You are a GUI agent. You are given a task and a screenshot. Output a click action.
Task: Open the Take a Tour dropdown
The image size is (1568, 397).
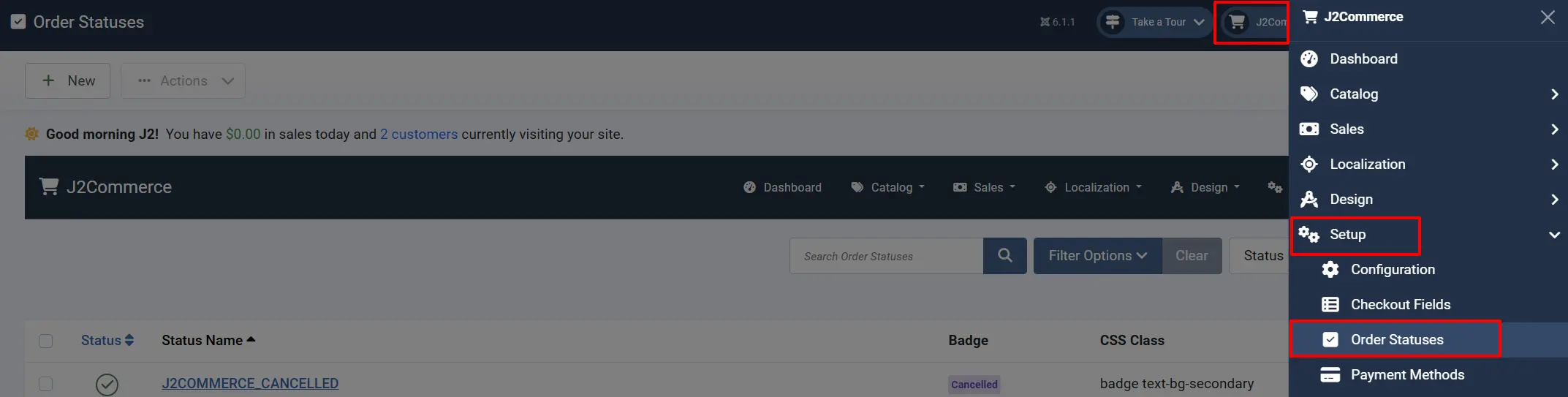coord(1154,22)
